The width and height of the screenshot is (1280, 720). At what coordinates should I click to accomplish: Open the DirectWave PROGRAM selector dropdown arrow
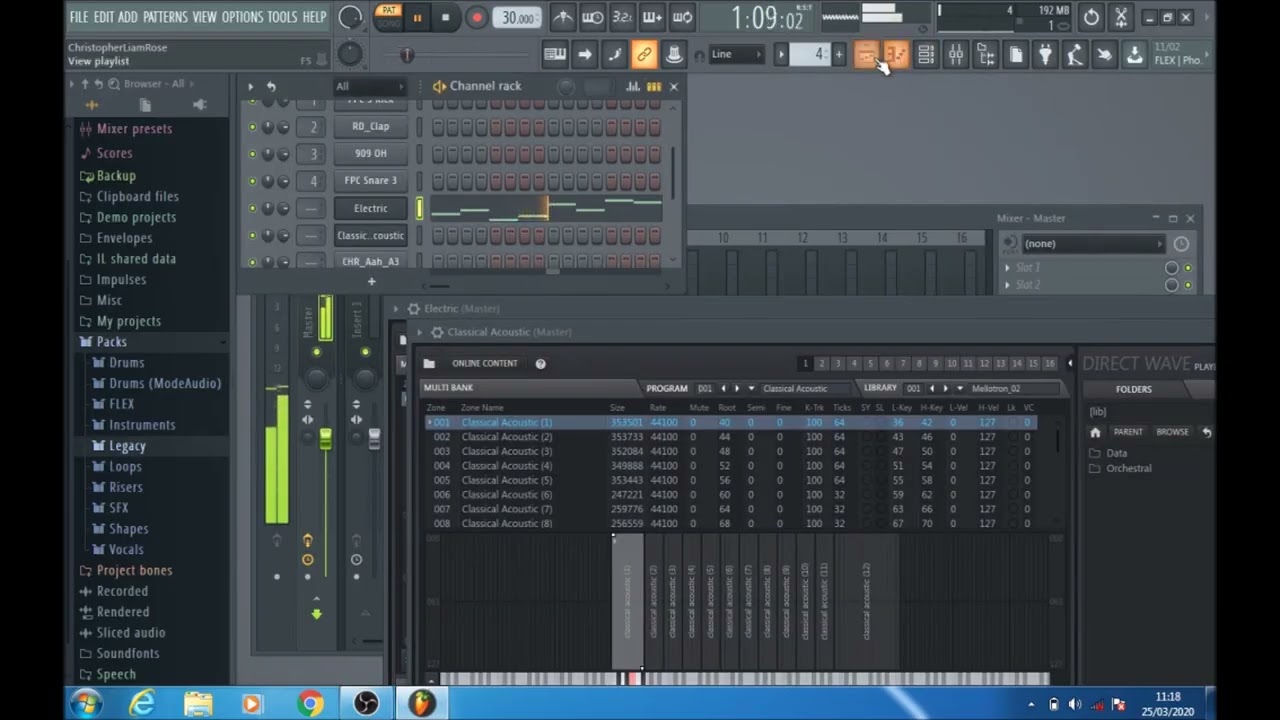pos(751,388)
